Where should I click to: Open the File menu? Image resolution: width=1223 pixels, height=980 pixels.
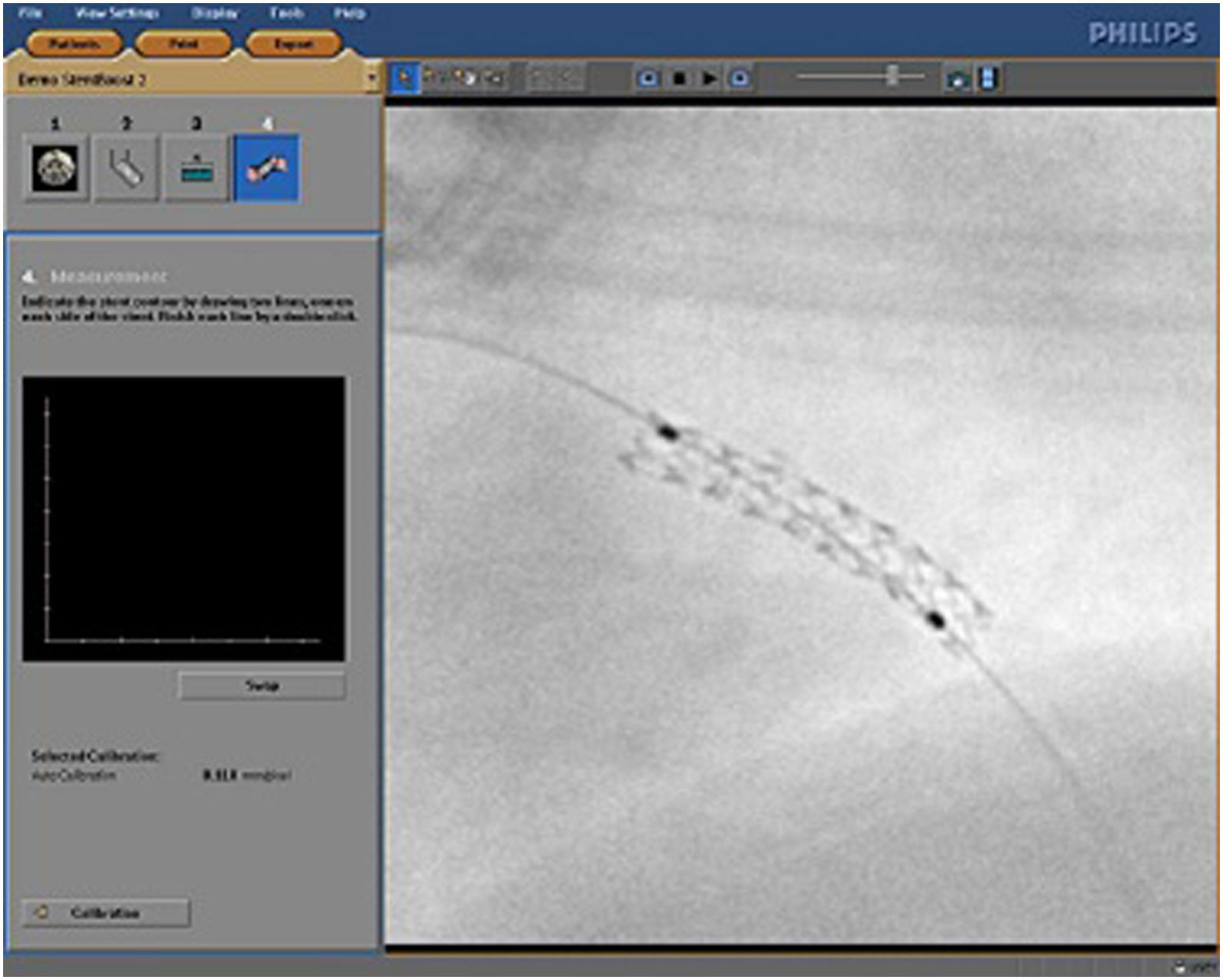coord(30,13)
